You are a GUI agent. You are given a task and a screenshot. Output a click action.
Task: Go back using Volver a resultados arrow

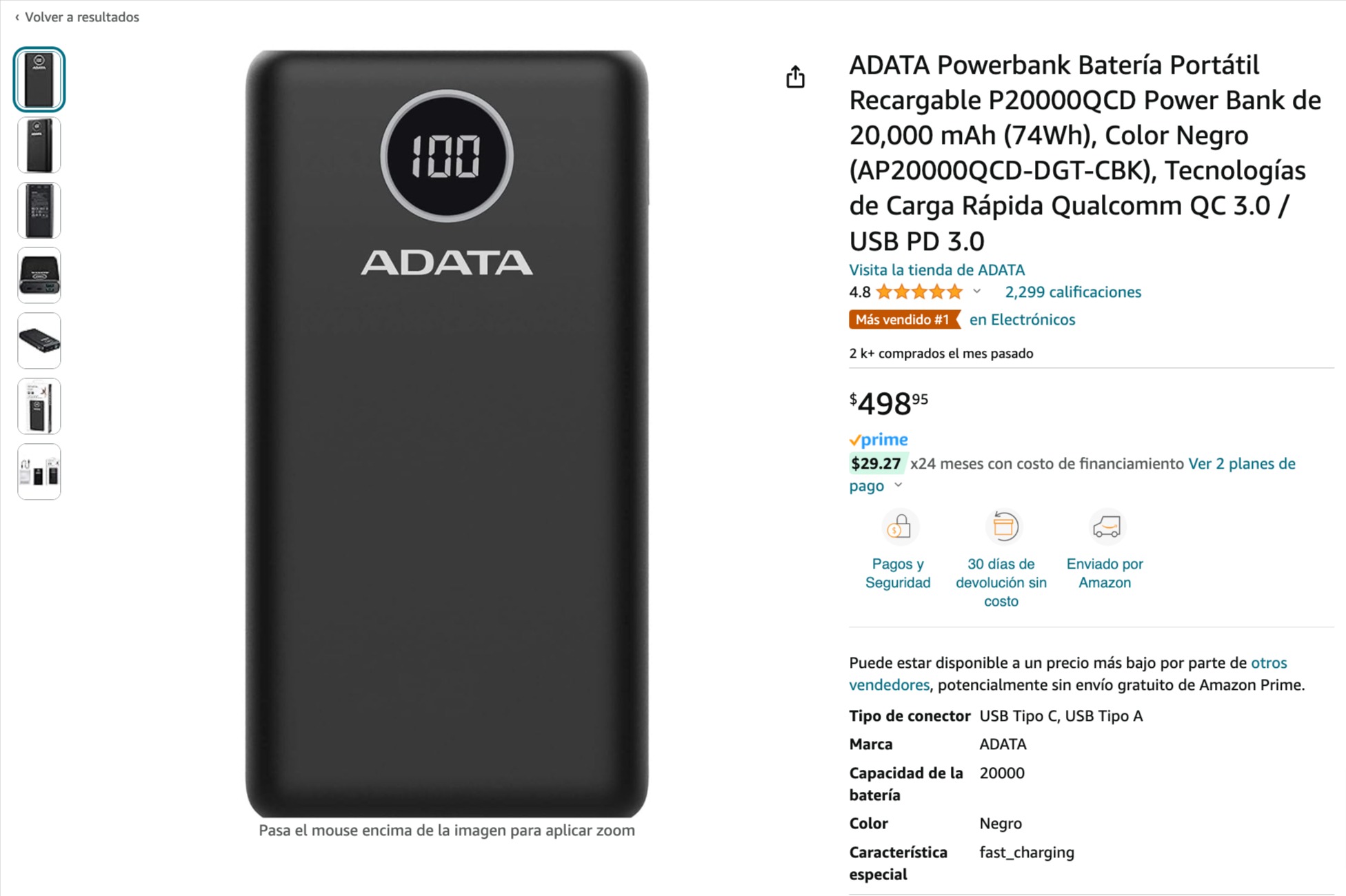pos(17,17)
